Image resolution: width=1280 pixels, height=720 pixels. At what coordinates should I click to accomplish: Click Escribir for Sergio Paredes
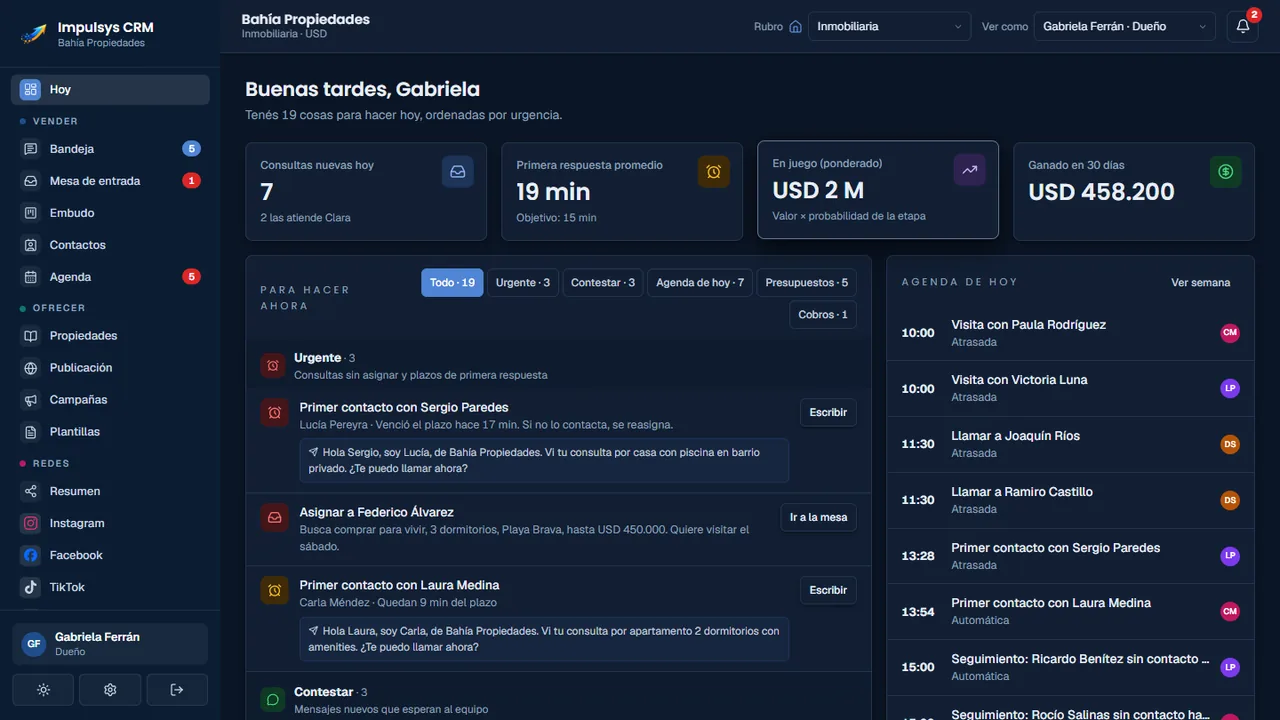coord(828,413)
